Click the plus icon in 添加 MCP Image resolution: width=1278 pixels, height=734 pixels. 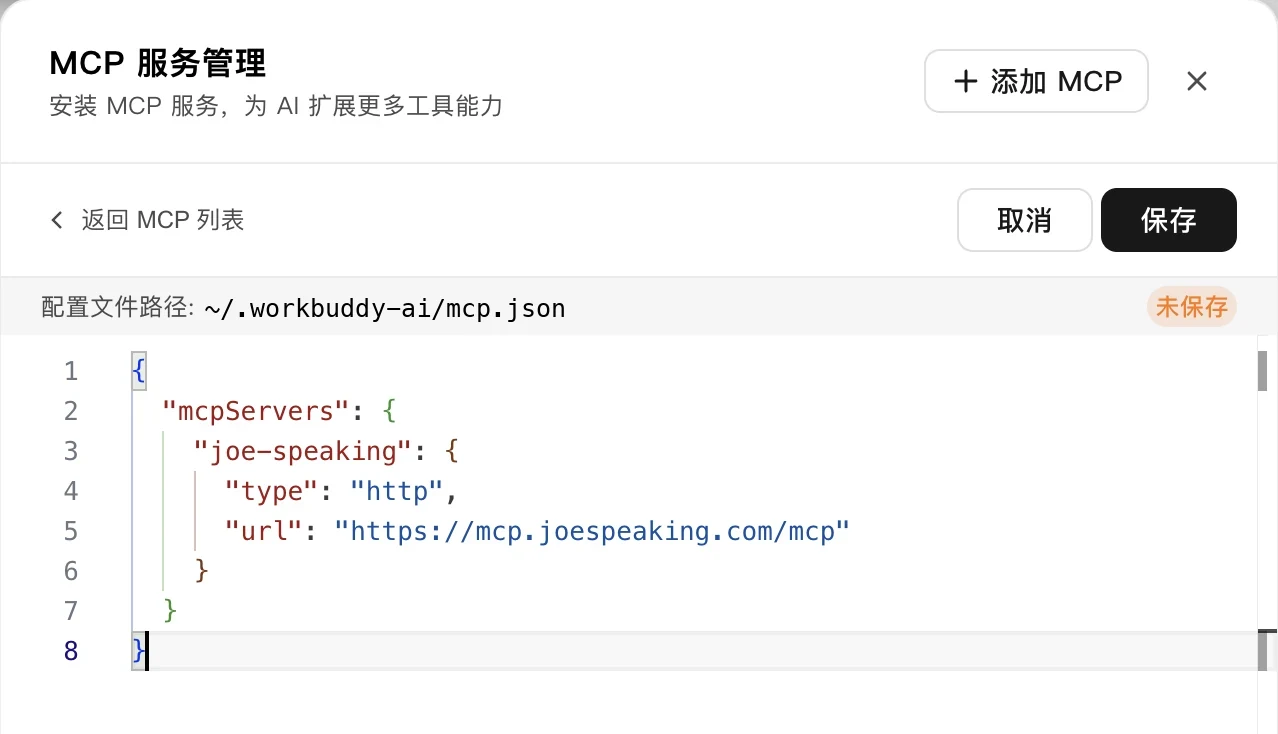pyautogui.click(x=966, y=81)
